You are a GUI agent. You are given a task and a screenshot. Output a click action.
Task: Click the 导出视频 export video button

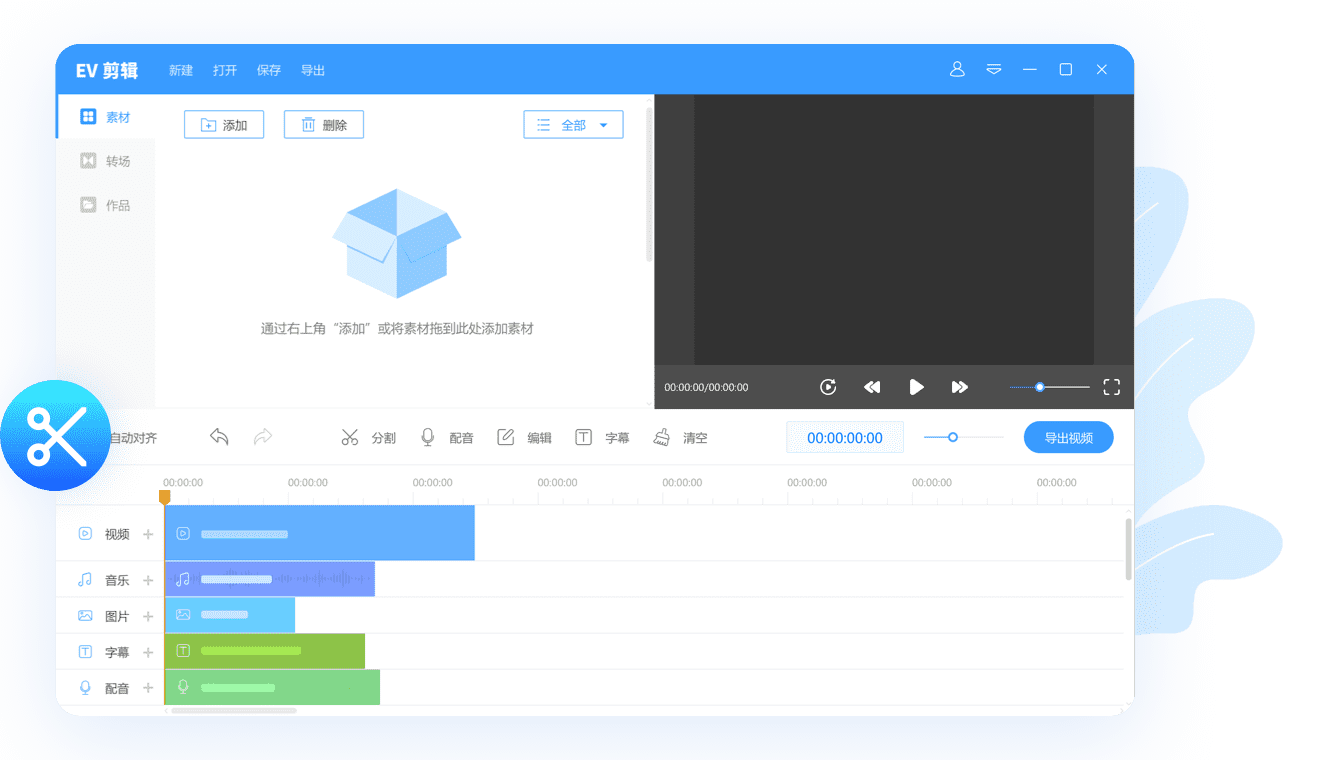pyautogui.click(x=1068, y=437)
